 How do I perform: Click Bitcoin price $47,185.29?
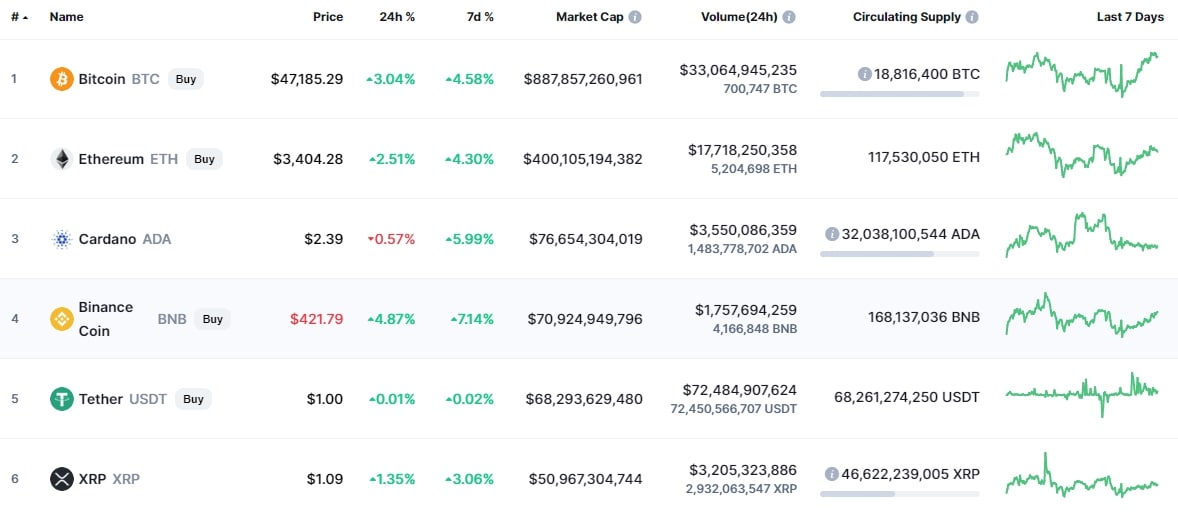pyautogui.click(x=307, y=78)
